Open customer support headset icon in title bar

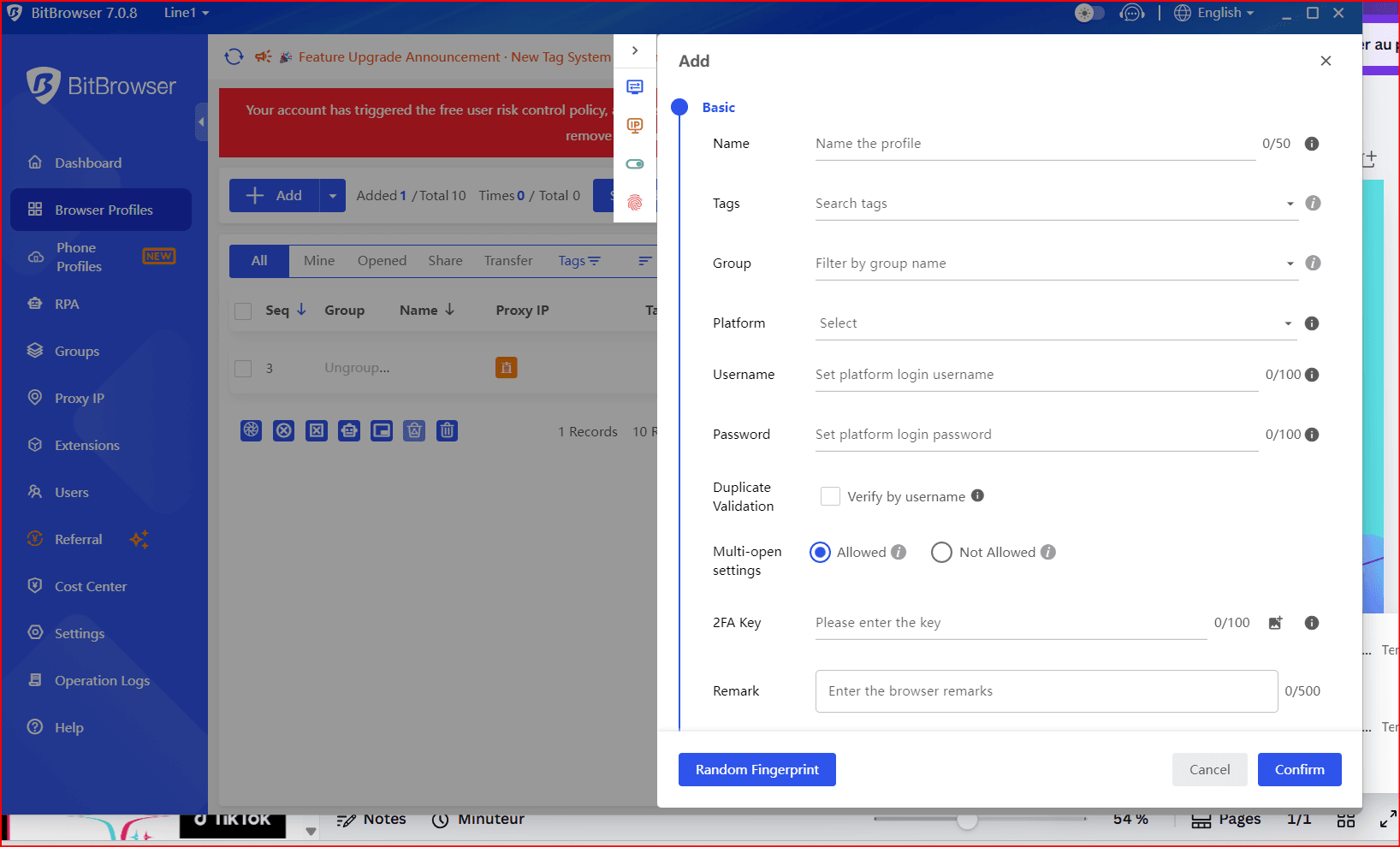click(1131, 13)
